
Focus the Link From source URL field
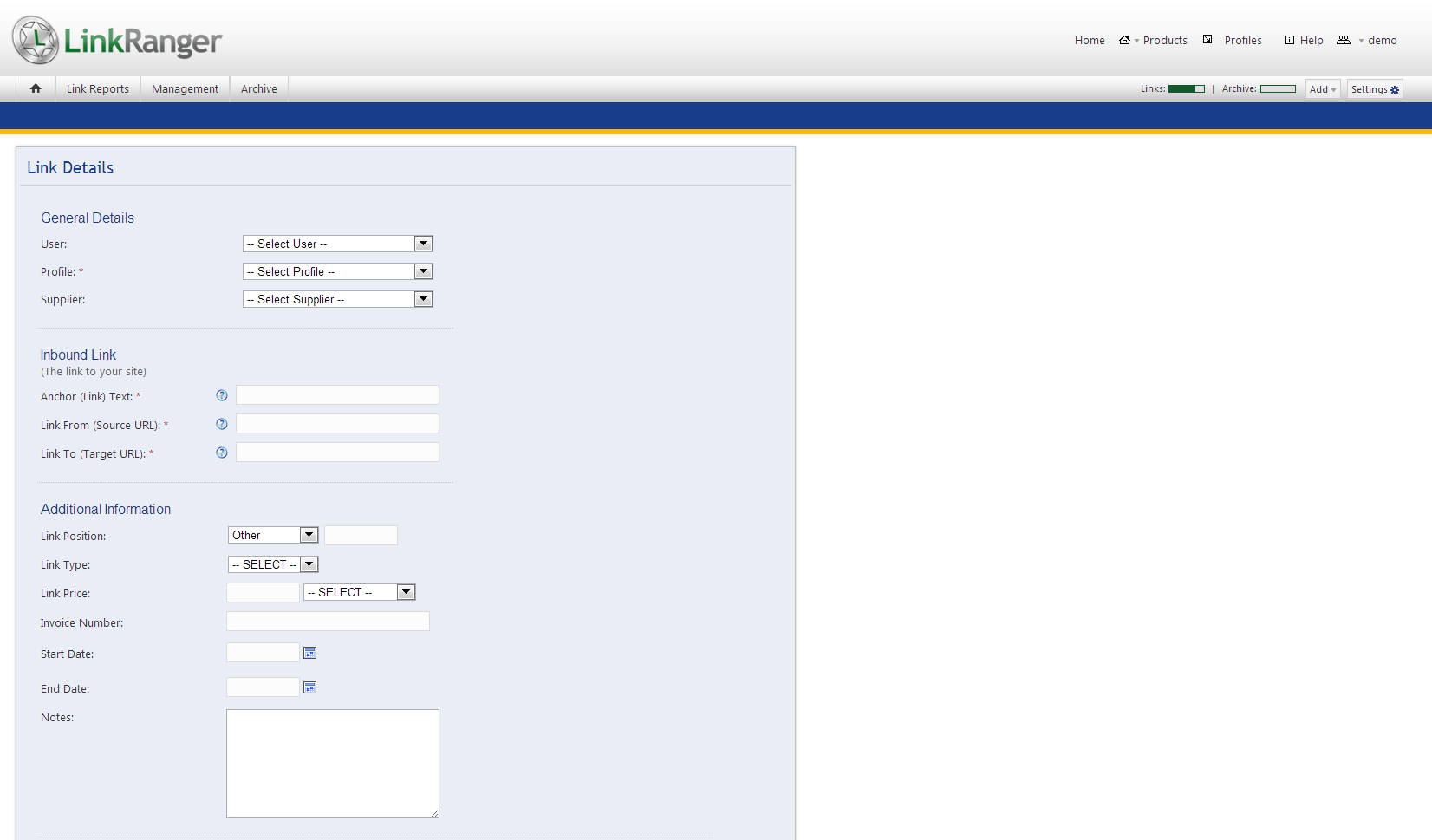(337, 424)
